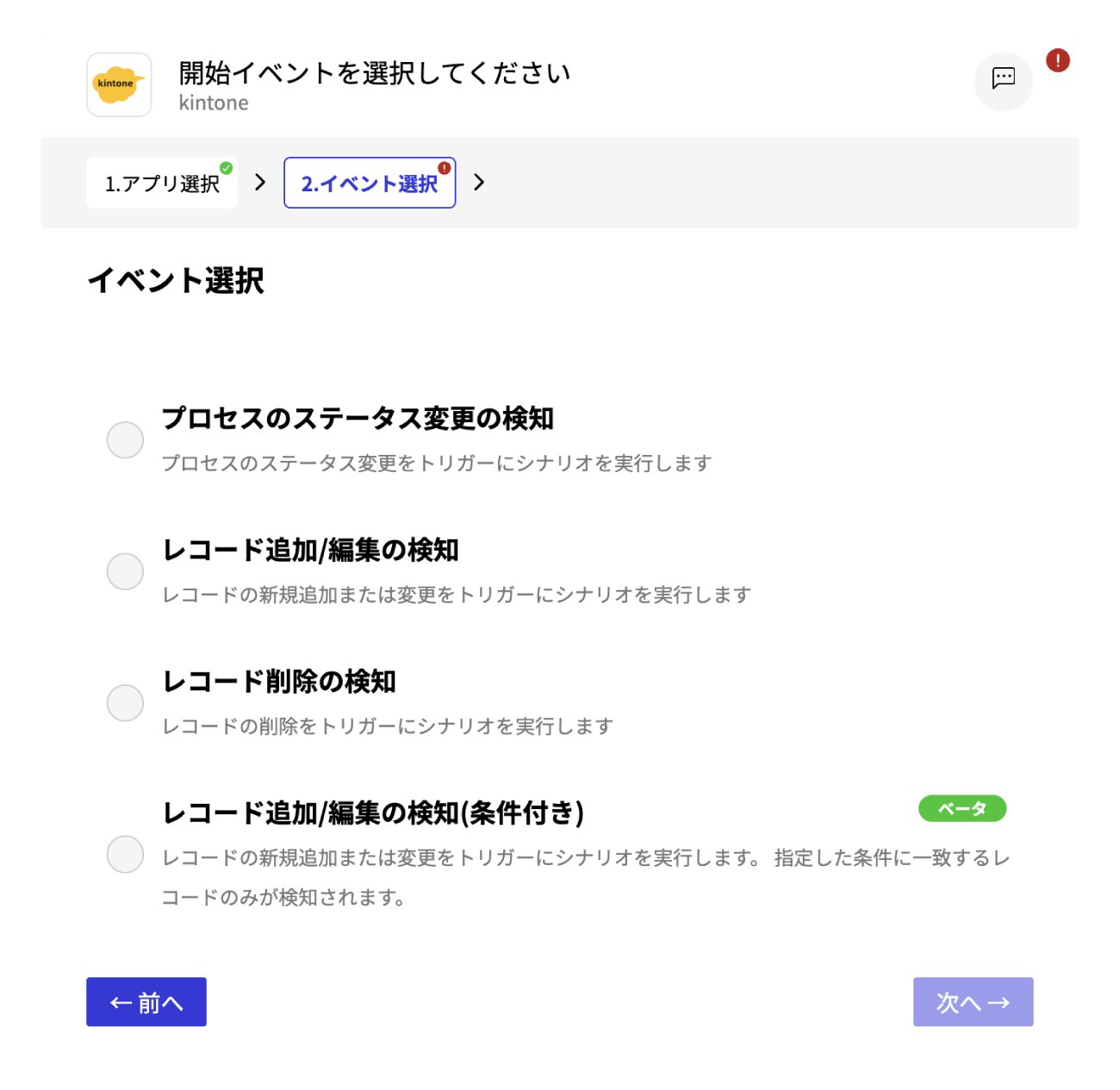1120x1090 pixels.
Task: Select プロセスのステータス変更の検知 radio button
Action: [125, 440]
